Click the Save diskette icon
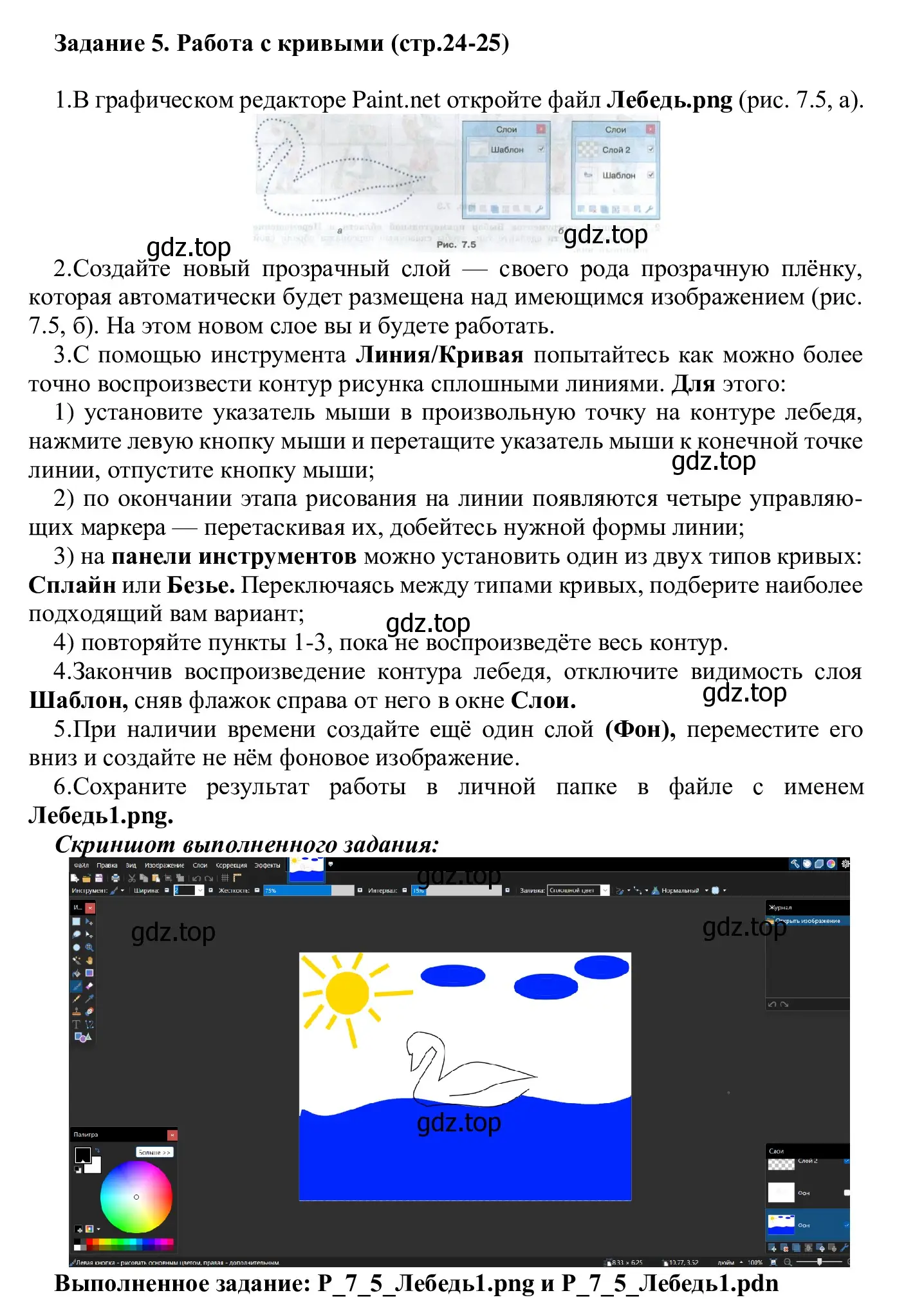 click(99, 878)
